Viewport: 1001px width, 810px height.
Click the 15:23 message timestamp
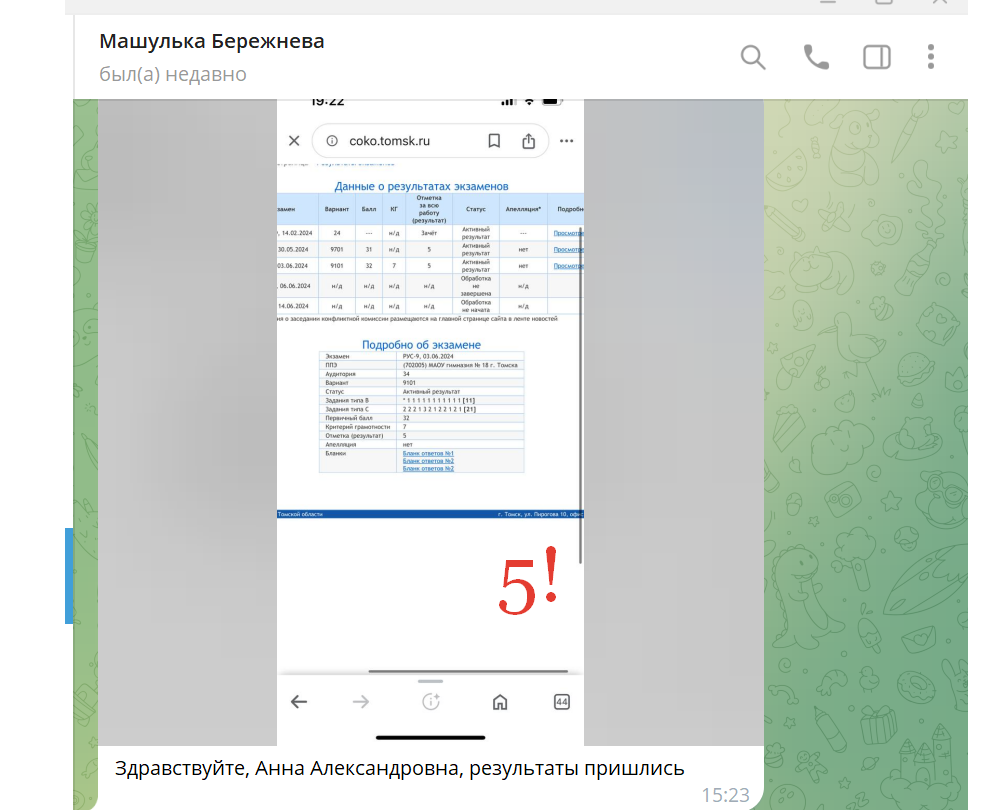(x=725, y=795)
